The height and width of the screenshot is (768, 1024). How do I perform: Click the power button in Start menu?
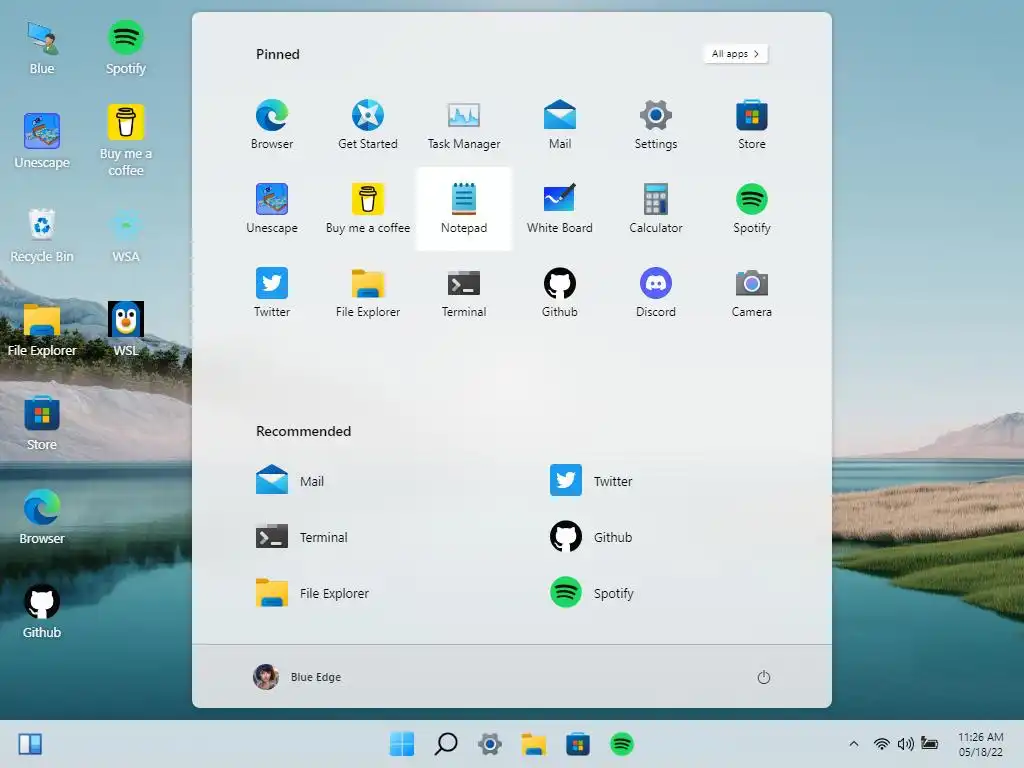click(763, 677)
